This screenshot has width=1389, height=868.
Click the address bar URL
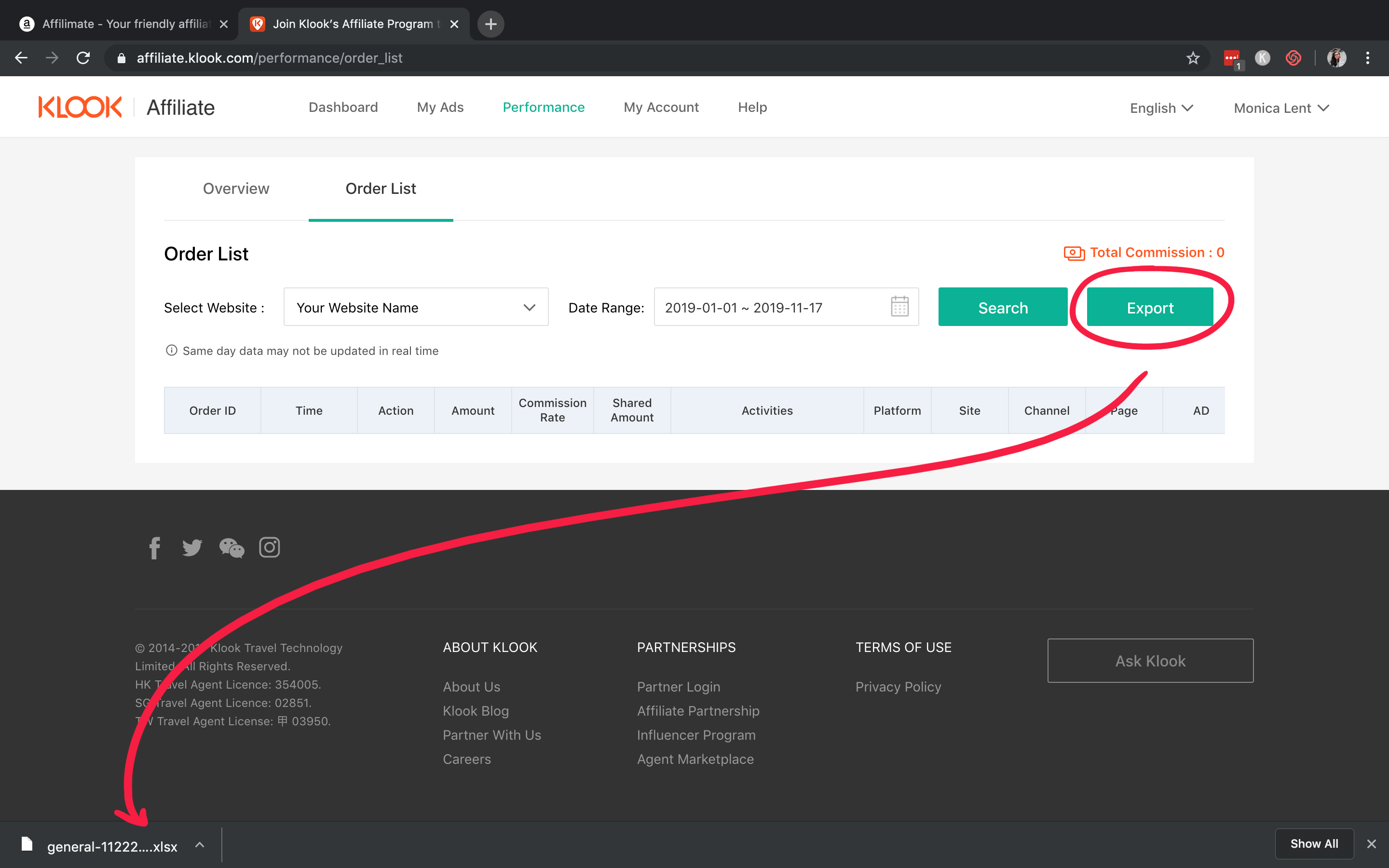269,58
